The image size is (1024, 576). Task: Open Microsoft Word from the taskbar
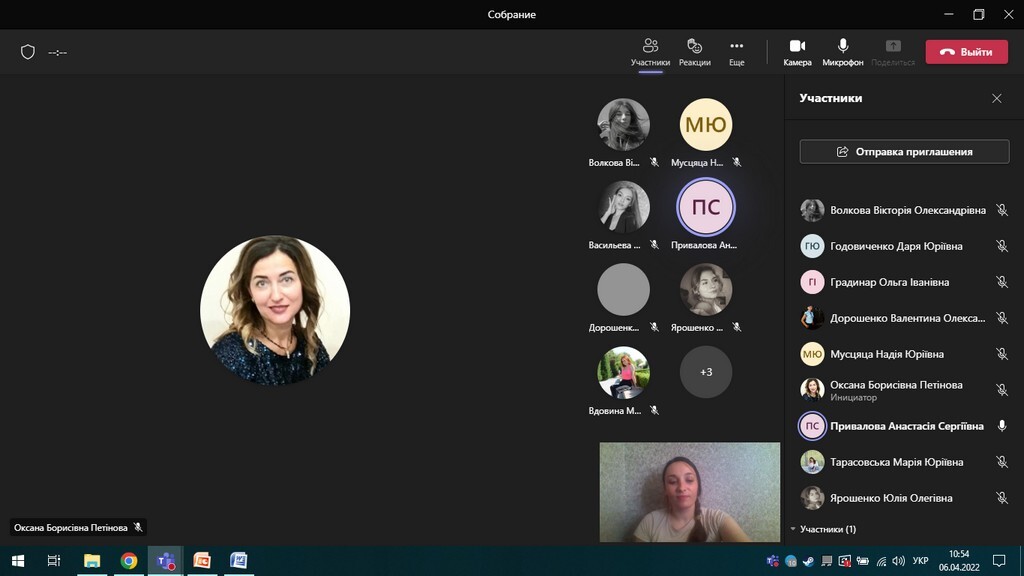(x=238, y=560)
